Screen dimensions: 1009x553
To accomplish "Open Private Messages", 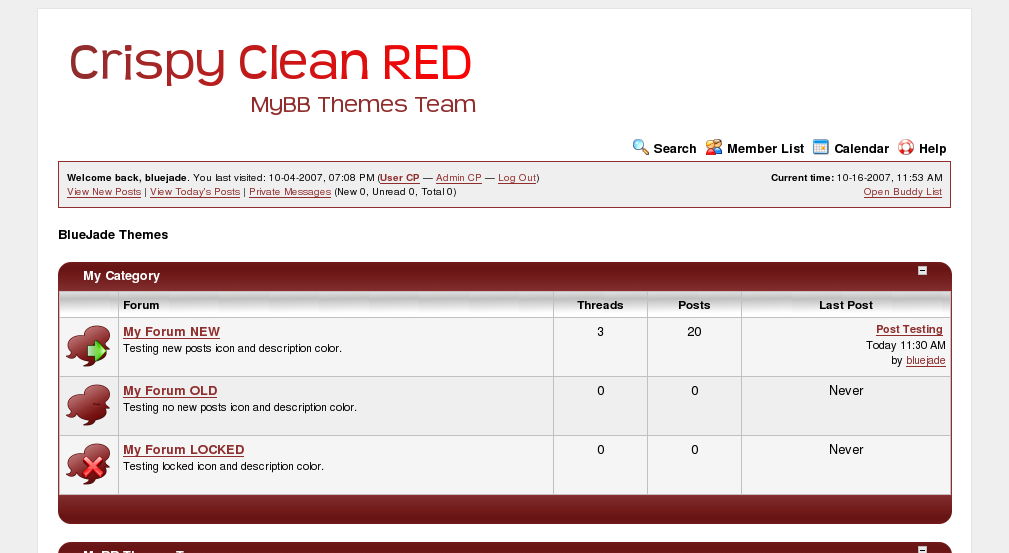I will (x=290, y=192).
